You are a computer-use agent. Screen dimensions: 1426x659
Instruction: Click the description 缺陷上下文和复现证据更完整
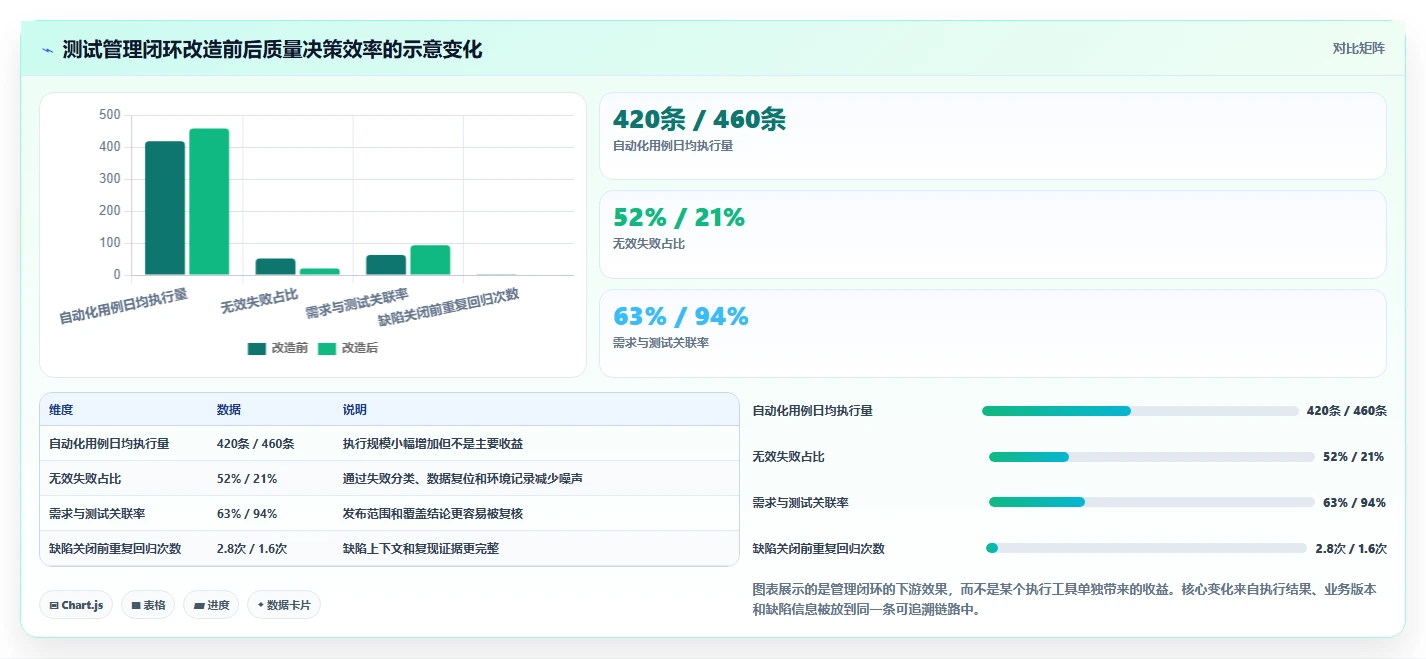point(421,549)
